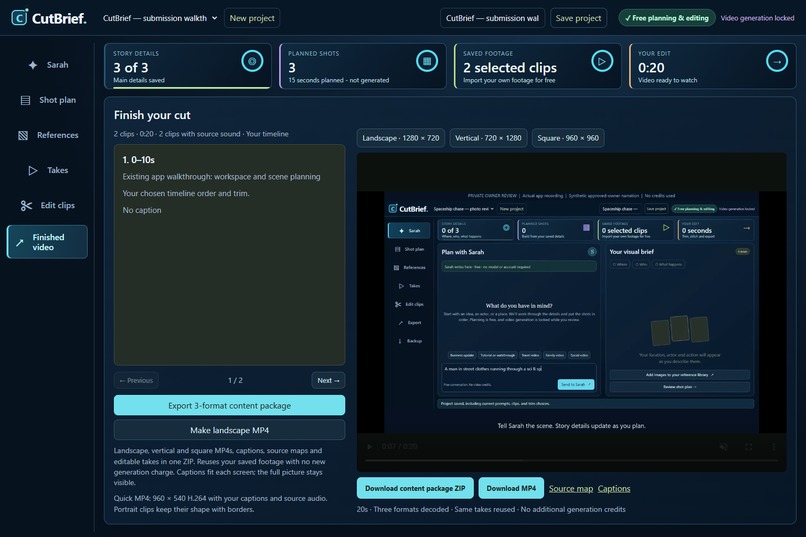Viewport: 806px width, 537px height.
Task: Open the Saved Footage play icon
Action: (602, 61)
